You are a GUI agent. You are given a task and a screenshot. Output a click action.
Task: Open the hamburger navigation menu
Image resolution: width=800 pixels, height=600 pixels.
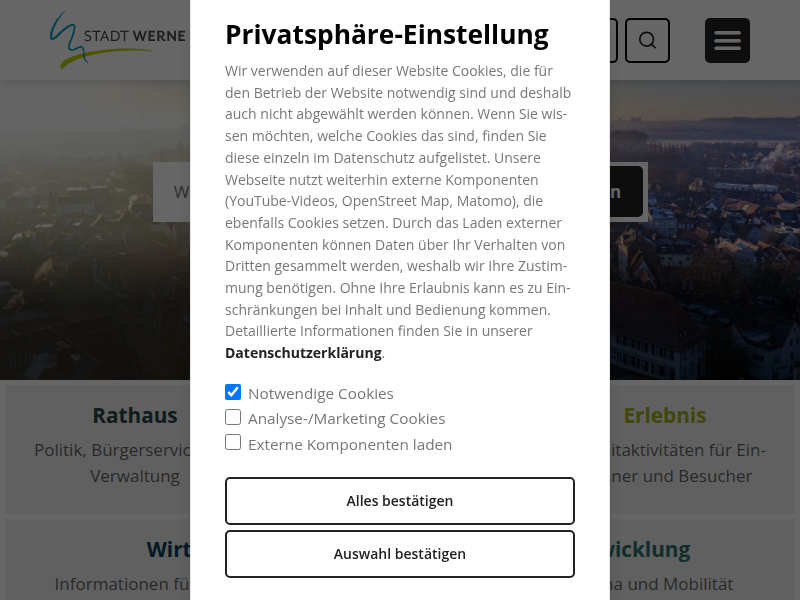(727, 40)
